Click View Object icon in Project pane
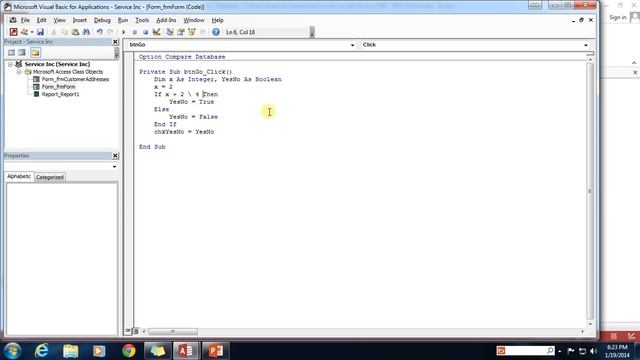The height and width of the screenshot is (360, 640). pos(22,52)
